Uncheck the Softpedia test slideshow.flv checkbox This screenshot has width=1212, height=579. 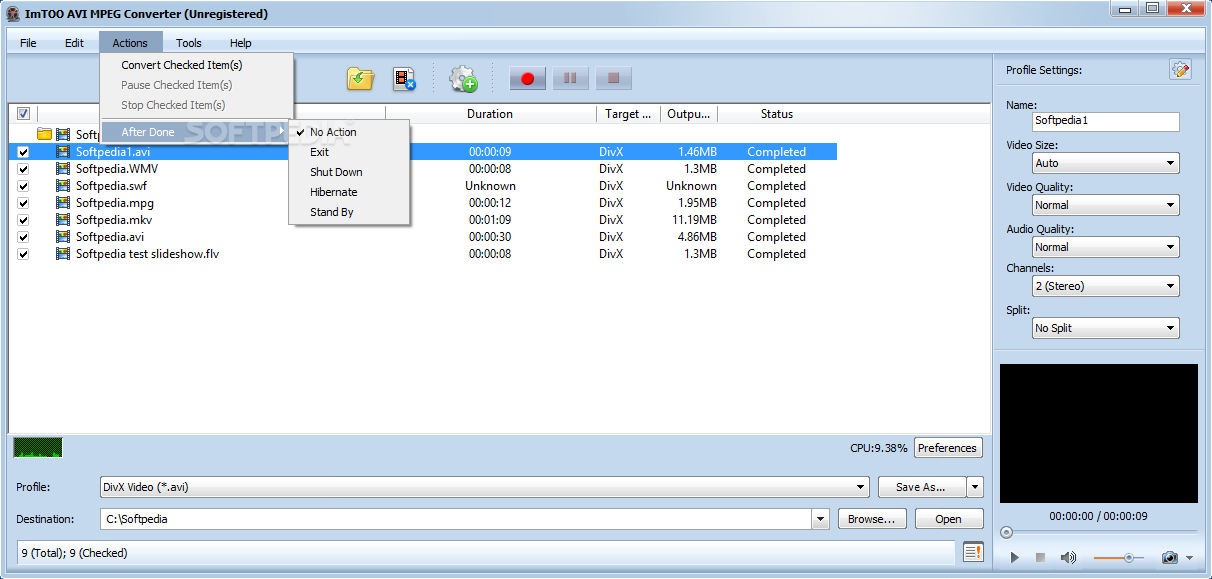(23, 254)
